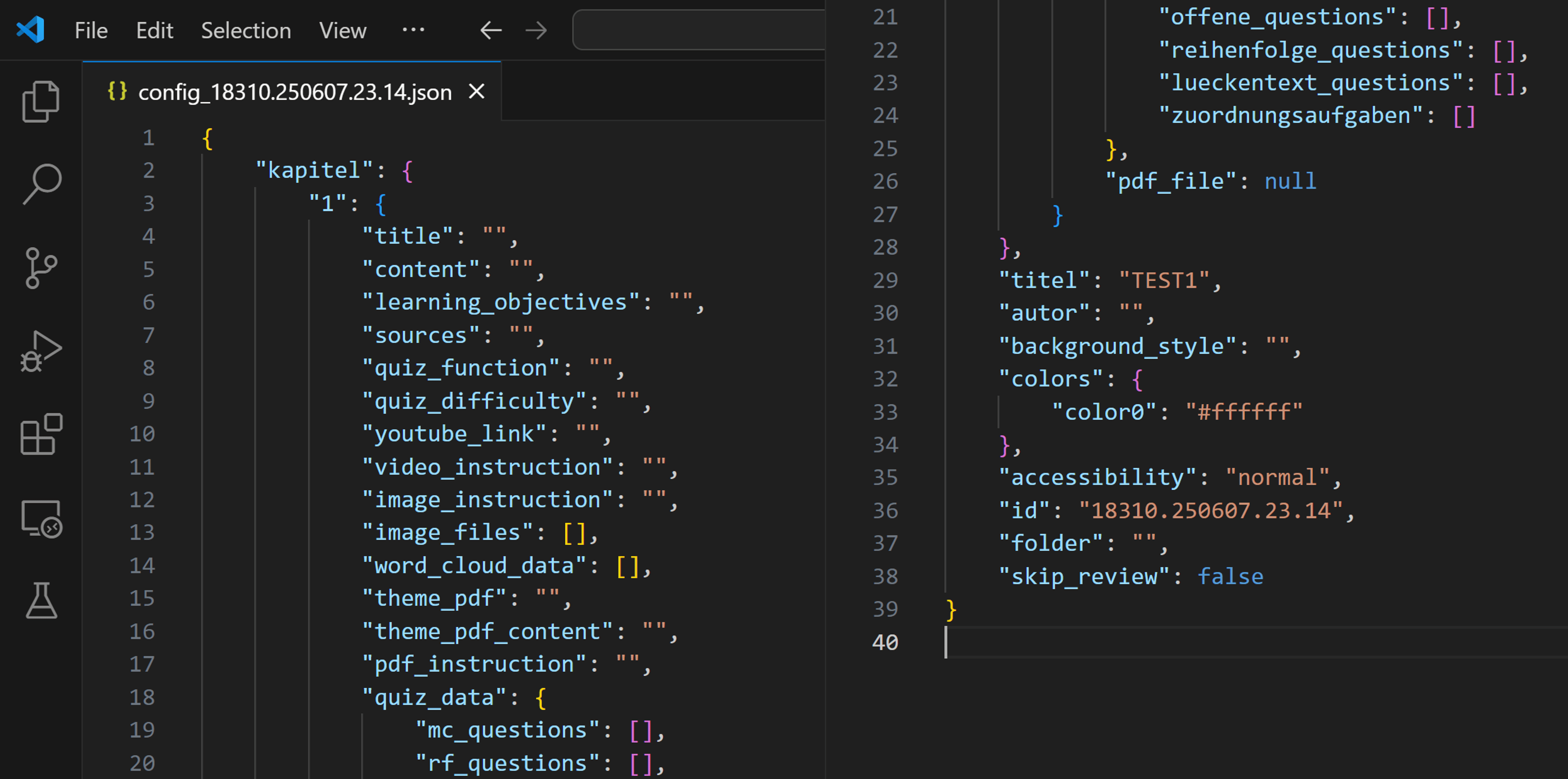Click the "normal" accessibility value
This screenshot has width=1568, height=779.
pos(1278,478)
